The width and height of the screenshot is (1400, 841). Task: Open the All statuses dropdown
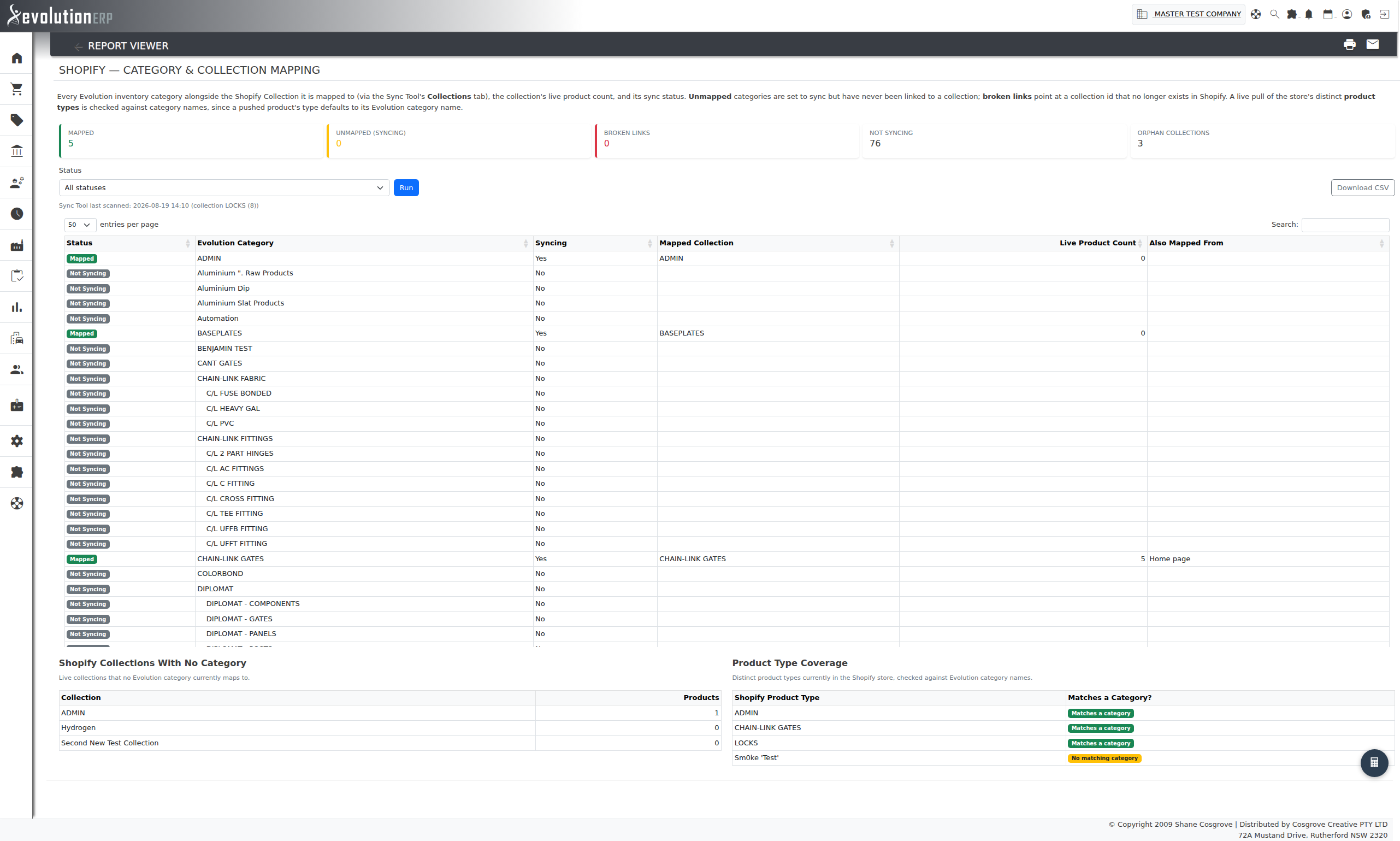tap(225, 187)
